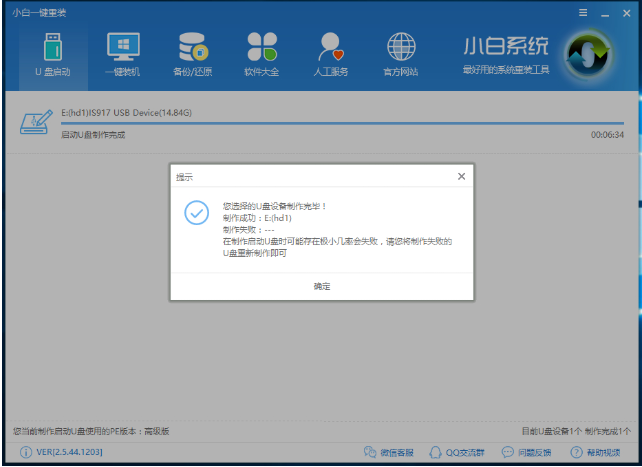
Task: Click the VER info icon
Action: (26, 452)
